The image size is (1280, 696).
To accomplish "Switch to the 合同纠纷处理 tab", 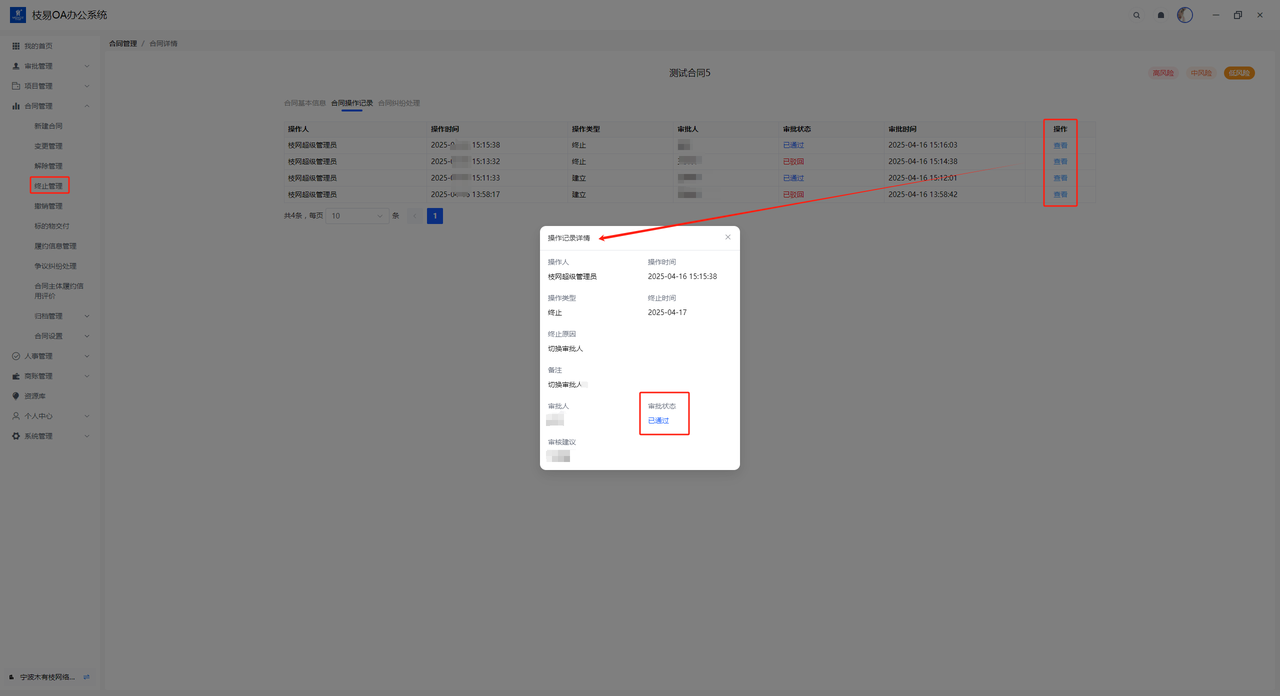I will (x=399, y=103).
